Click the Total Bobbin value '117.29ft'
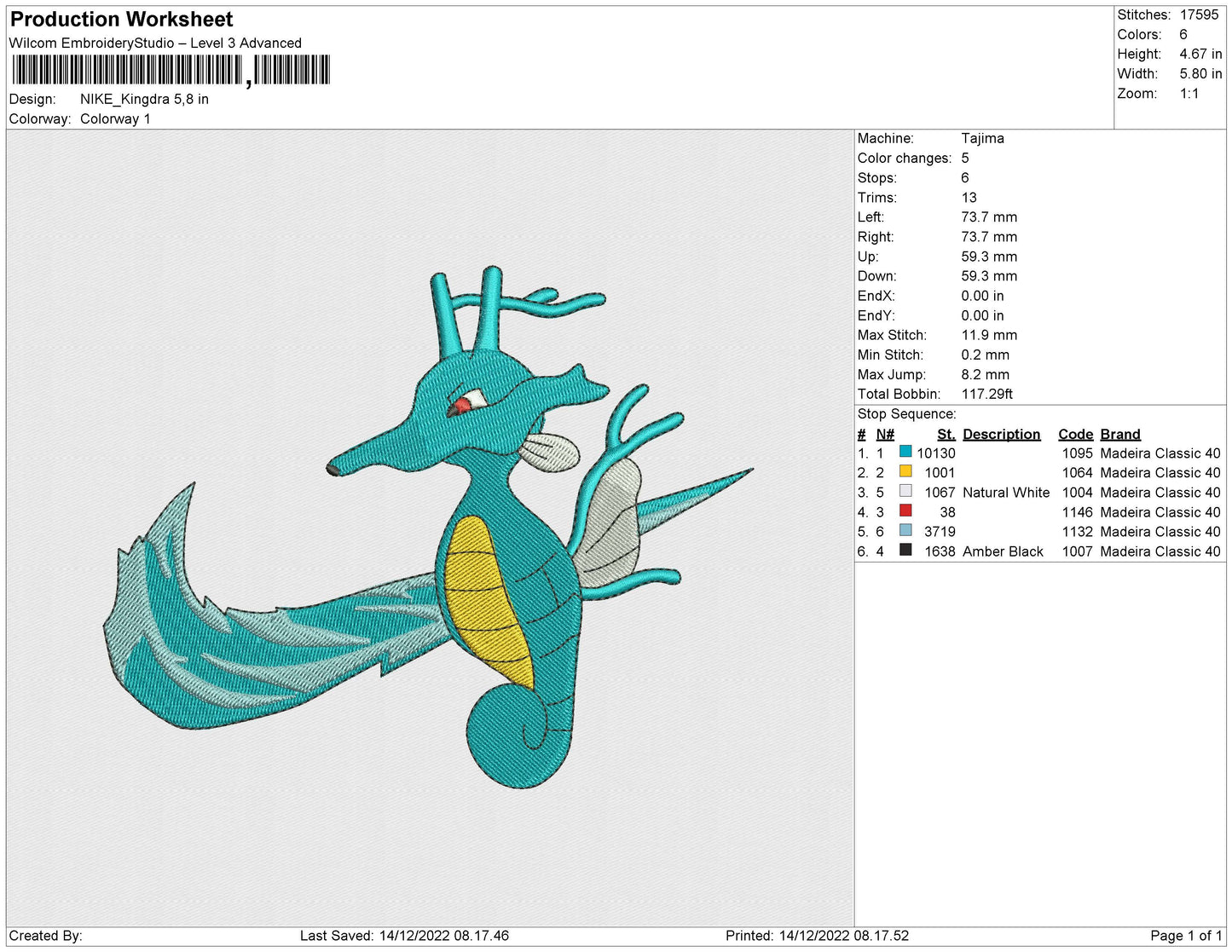 pos(986,394)
